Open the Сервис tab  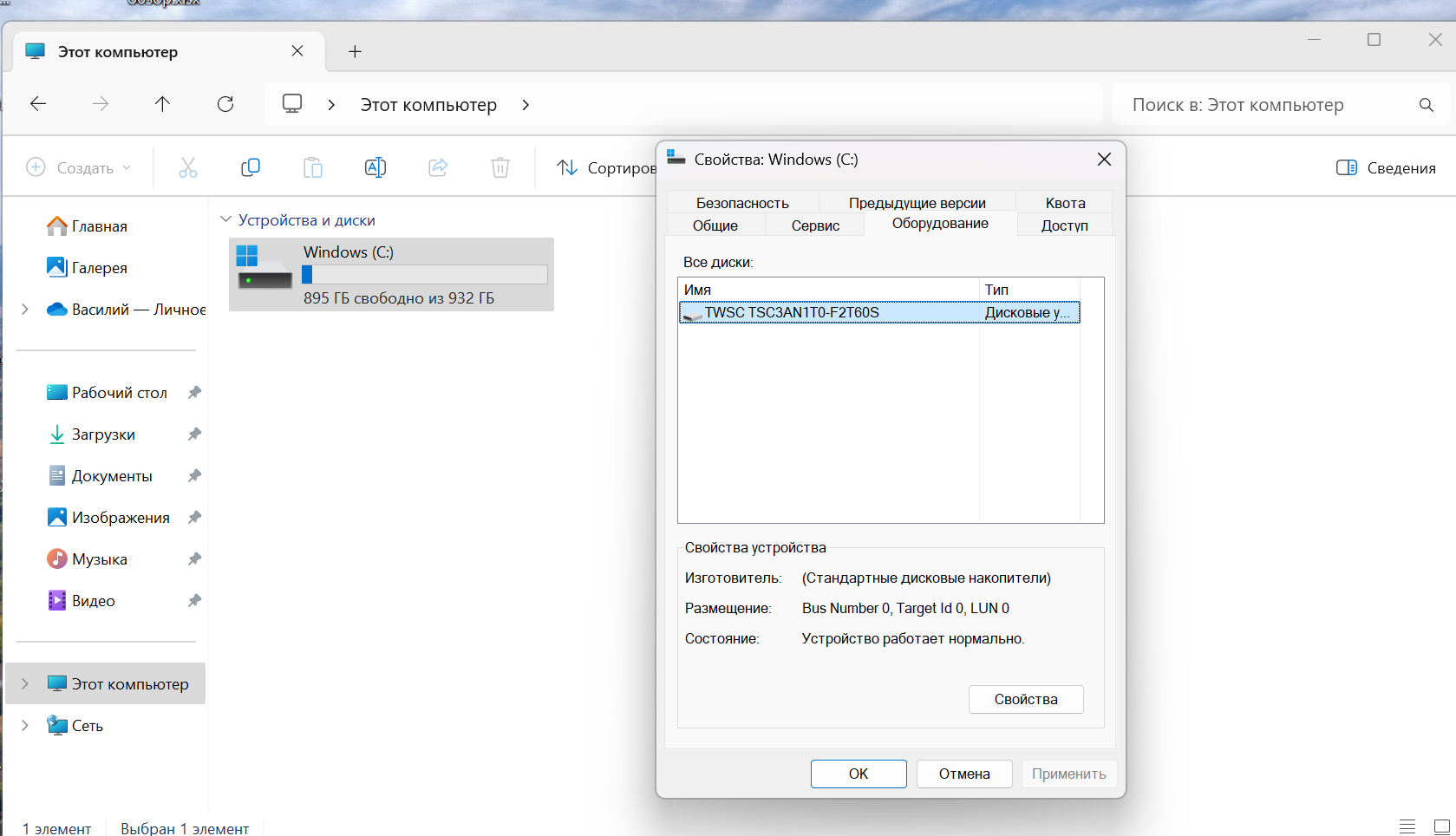point(815,225)
